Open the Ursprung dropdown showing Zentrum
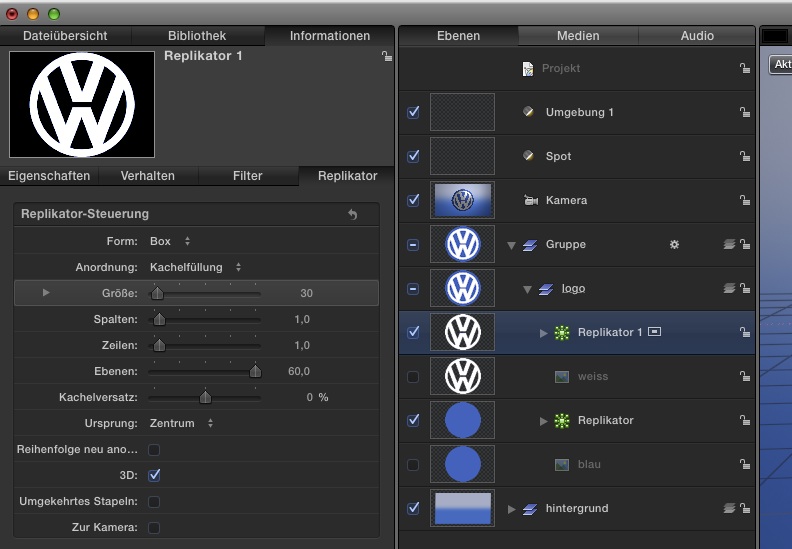Image resolution: width=792 pixels, height=549 pixels. (x=181, y=423)
